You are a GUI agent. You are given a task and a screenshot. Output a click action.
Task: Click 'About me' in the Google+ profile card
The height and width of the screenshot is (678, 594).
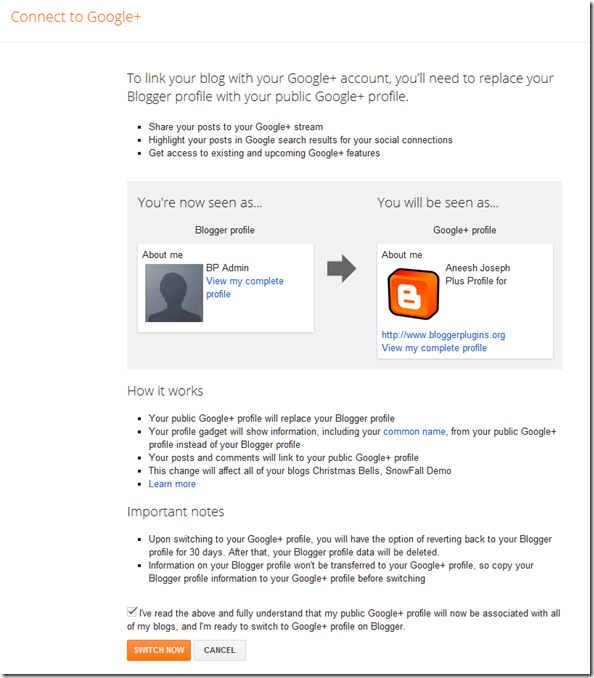click(x=402, y=255)
